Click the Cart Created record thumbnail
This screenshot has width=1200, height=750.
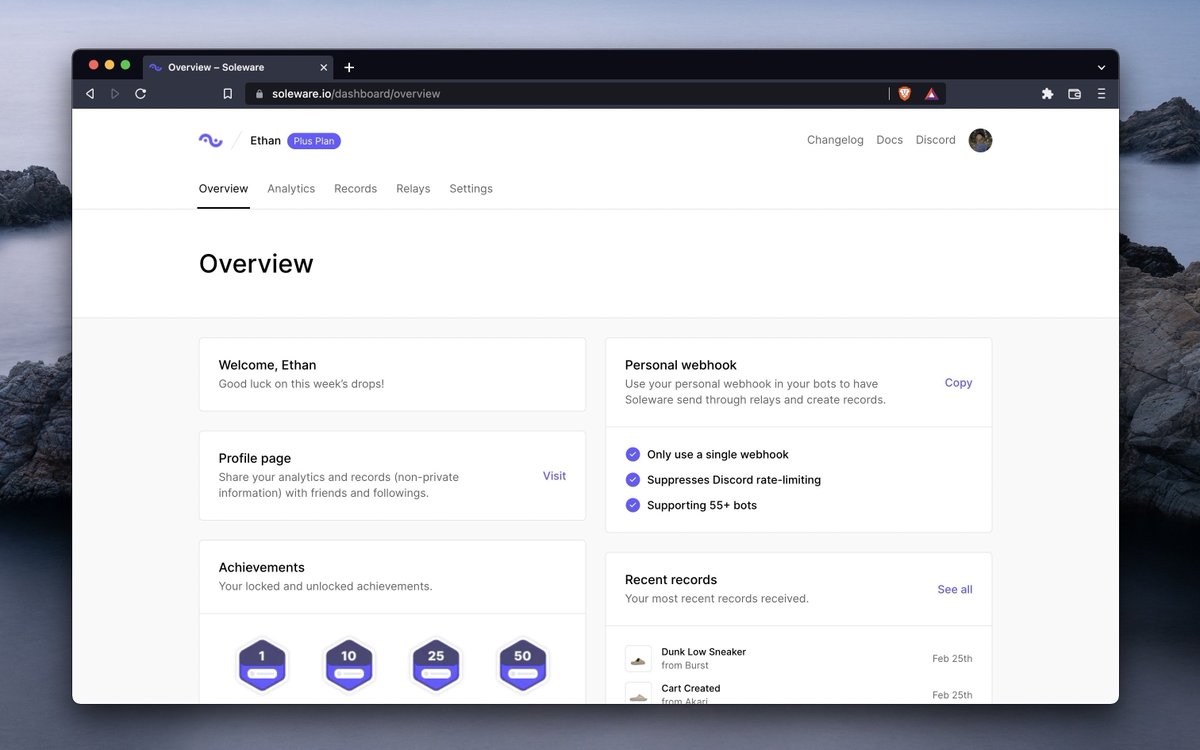pyautogui.click(x=638, y=693)
